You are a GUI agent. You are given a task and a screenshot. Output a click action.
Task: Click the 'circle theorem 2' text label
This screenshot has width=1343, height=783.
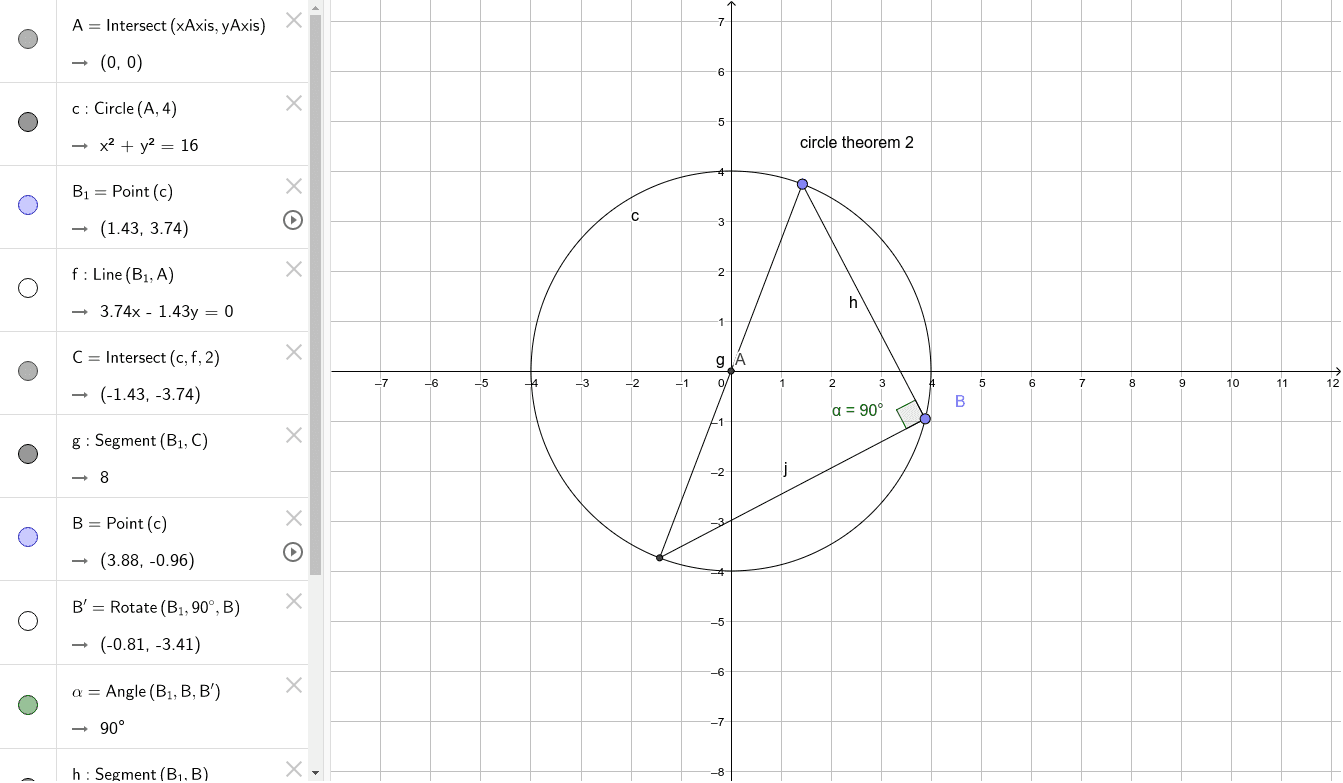(856, 143)
